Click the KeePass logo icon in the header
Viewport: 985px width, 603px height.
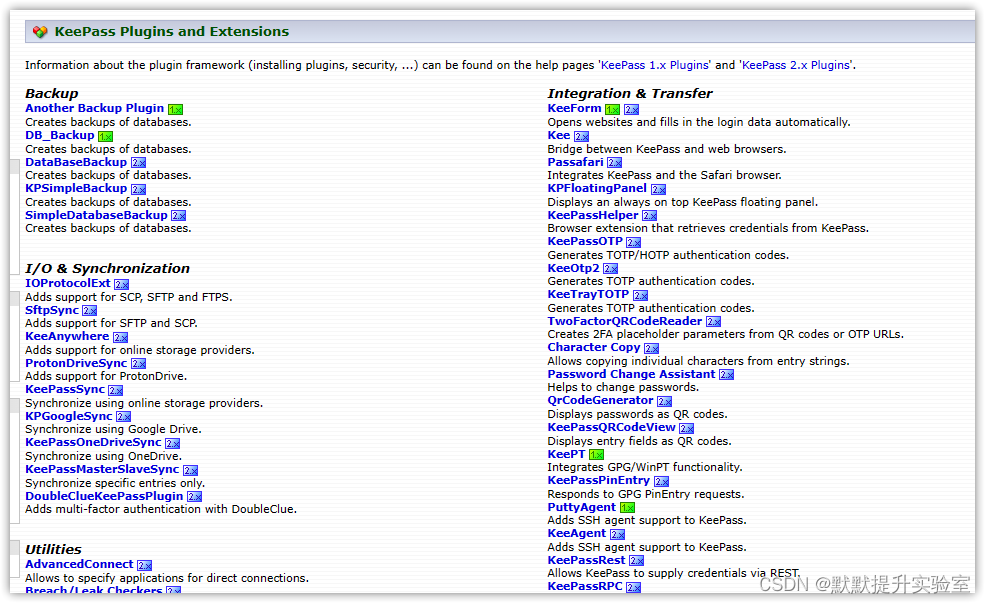click(40, 32)
